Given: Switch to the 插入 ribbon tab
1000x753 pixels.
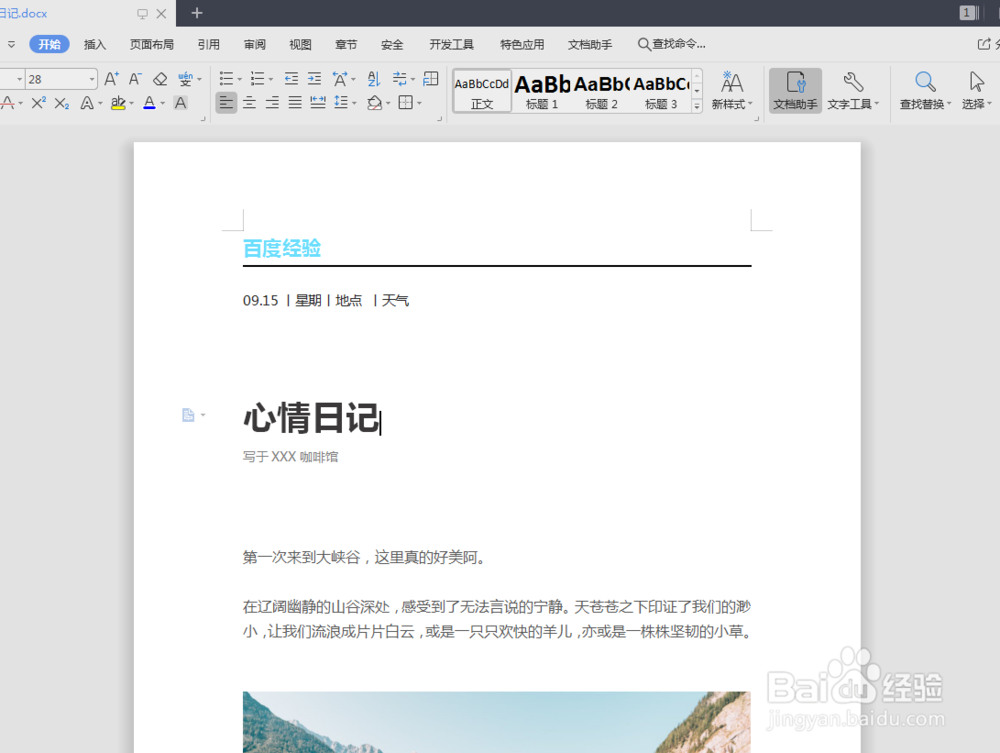Looking at the screenshot, I should pos(95,44).
